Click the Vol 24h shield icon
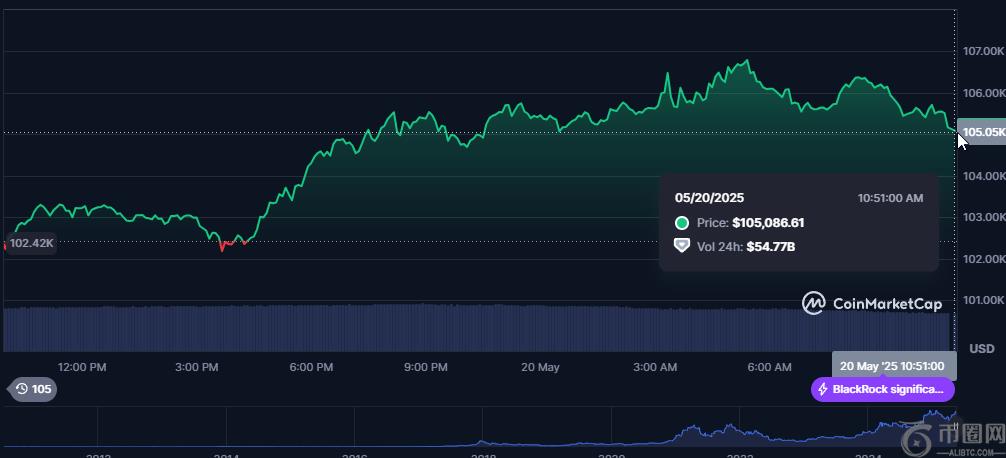This screenshot has height=458, width=1006. (682, 245)
